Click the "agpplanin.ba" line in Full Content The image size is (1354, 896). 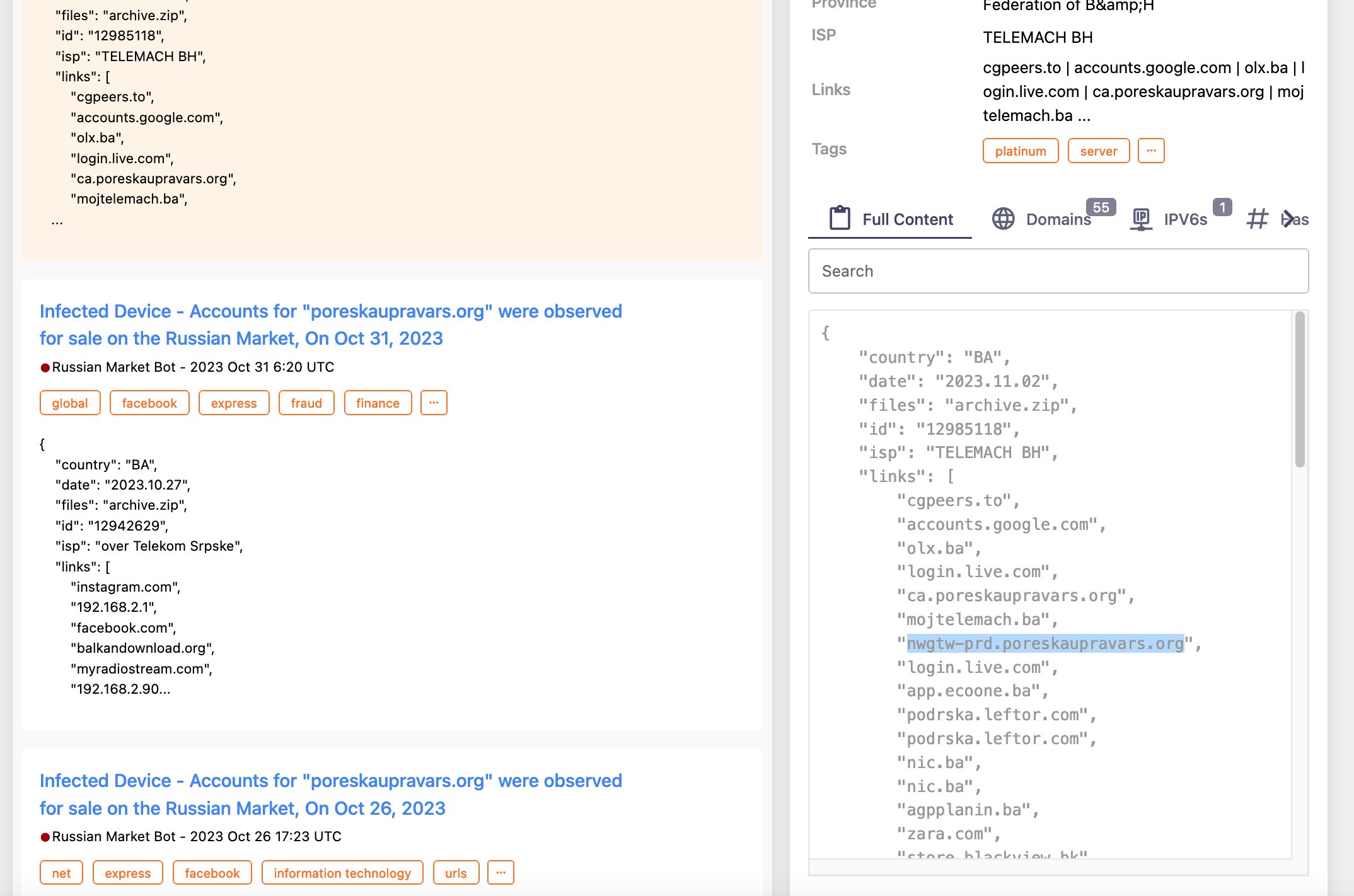(968, 810)
